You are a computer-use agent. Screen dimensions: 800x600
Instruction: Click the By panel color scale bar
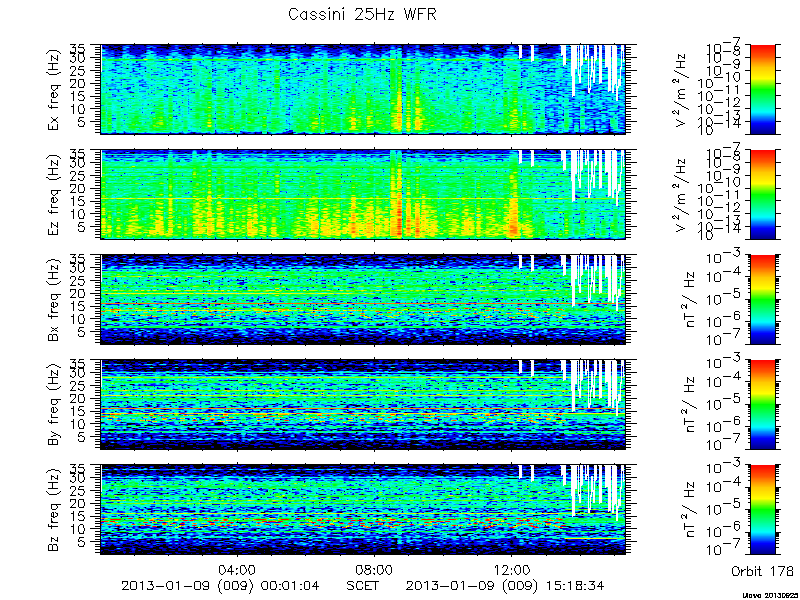pyautogui.click(x=763, y=405)
